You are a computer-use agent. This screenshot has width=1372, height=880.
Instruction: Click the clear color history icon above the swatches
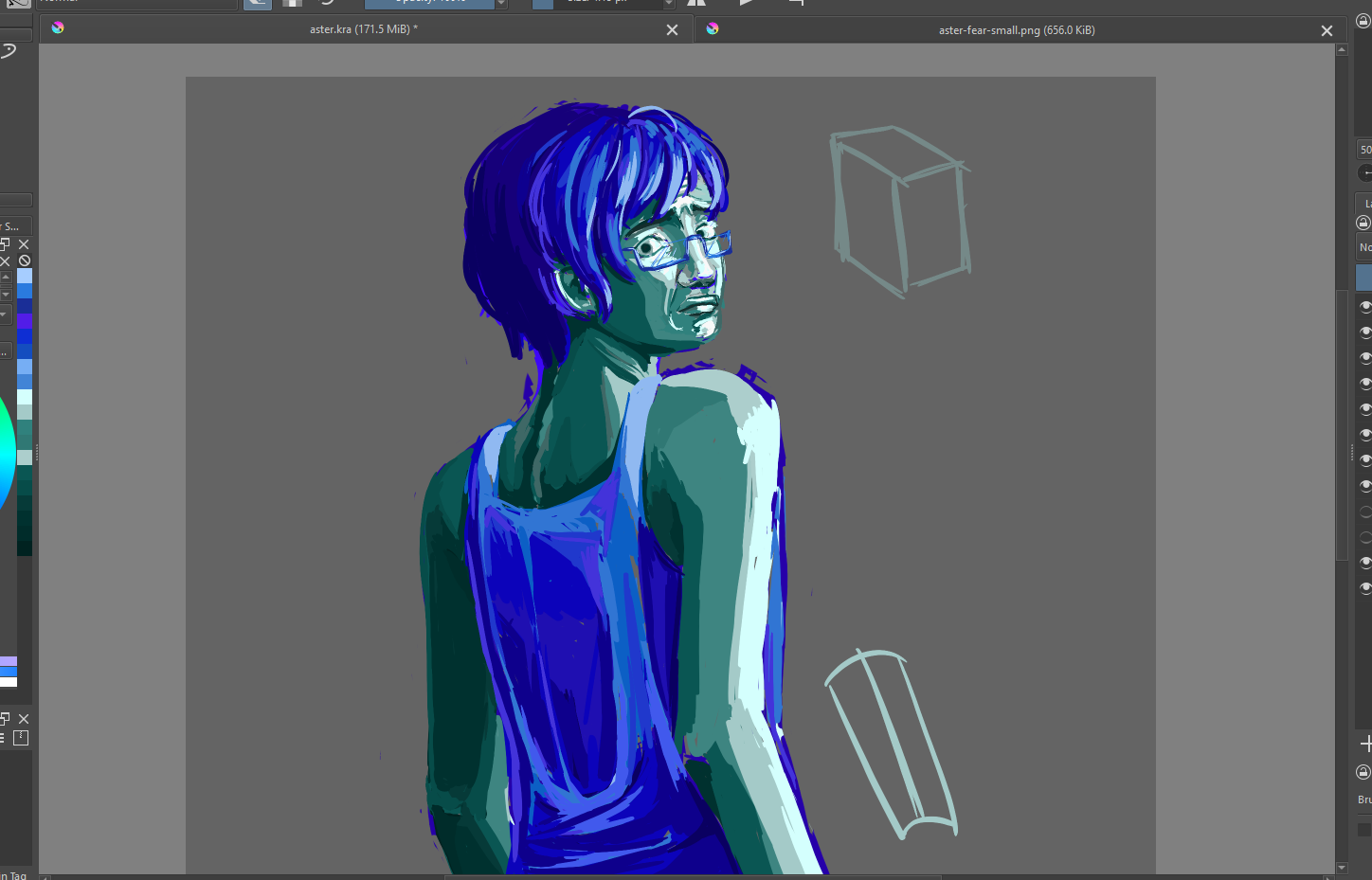tap(25, 260)
